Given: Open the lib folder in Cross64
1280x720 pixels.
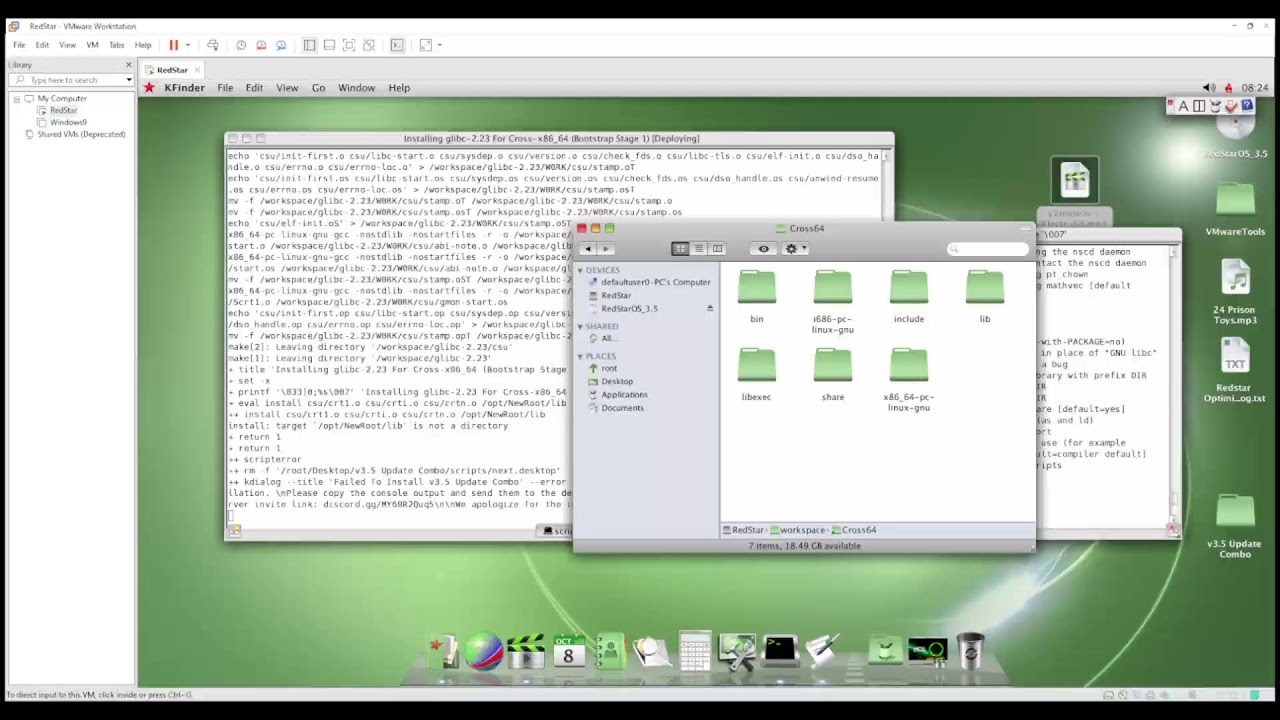Looking at the screenshot, I should 985,288.
